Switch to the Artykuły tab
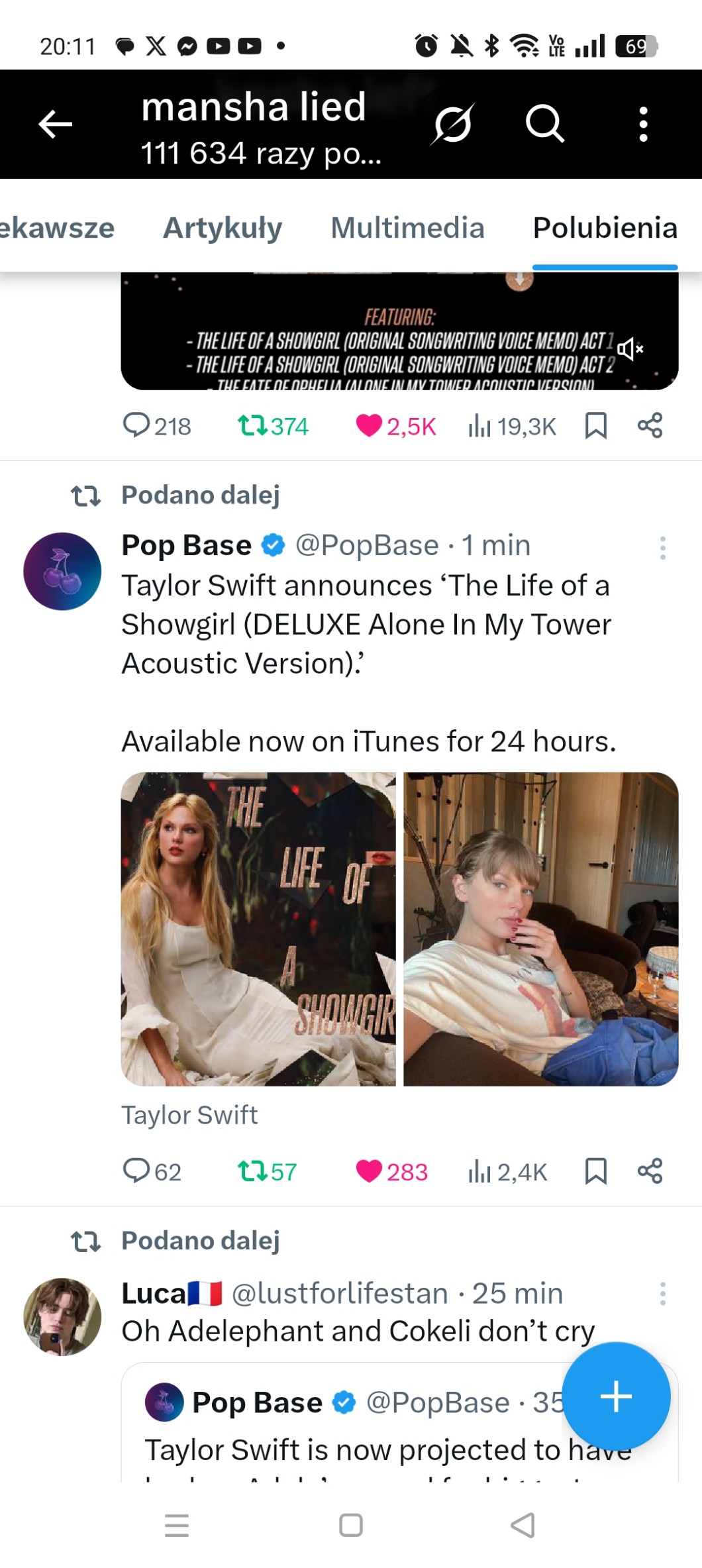This screenshot has height=1568, width=702. tap(223, 228)
